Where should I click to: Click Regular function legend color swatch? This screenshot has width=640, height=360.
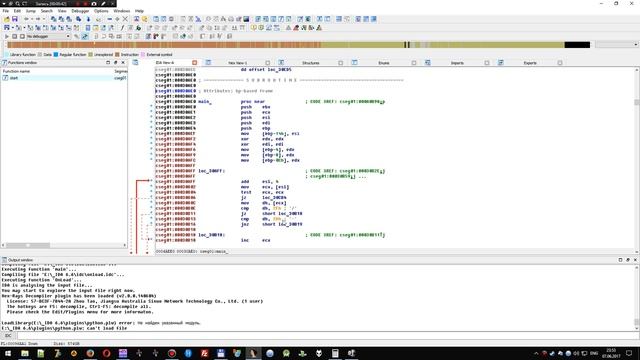56,54
